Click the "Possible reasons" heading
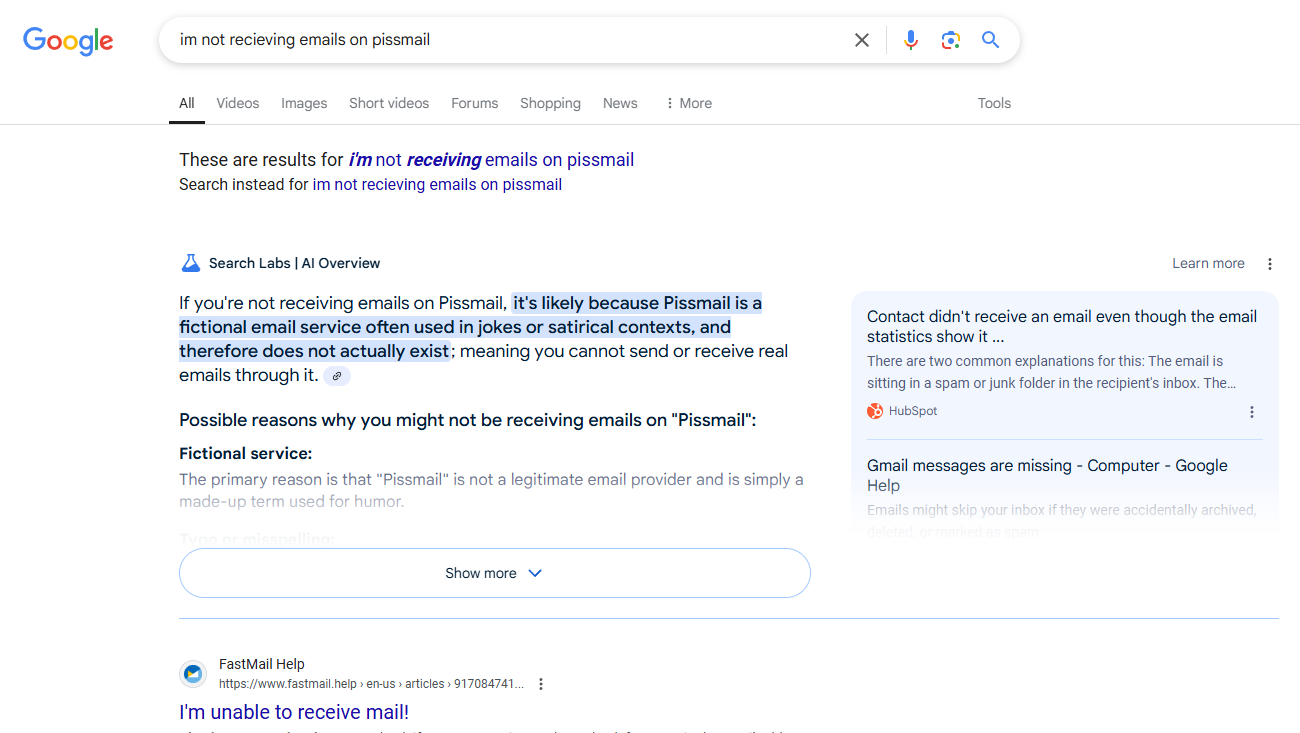Viewport: 1300px width, 733px height. (468, 420)
